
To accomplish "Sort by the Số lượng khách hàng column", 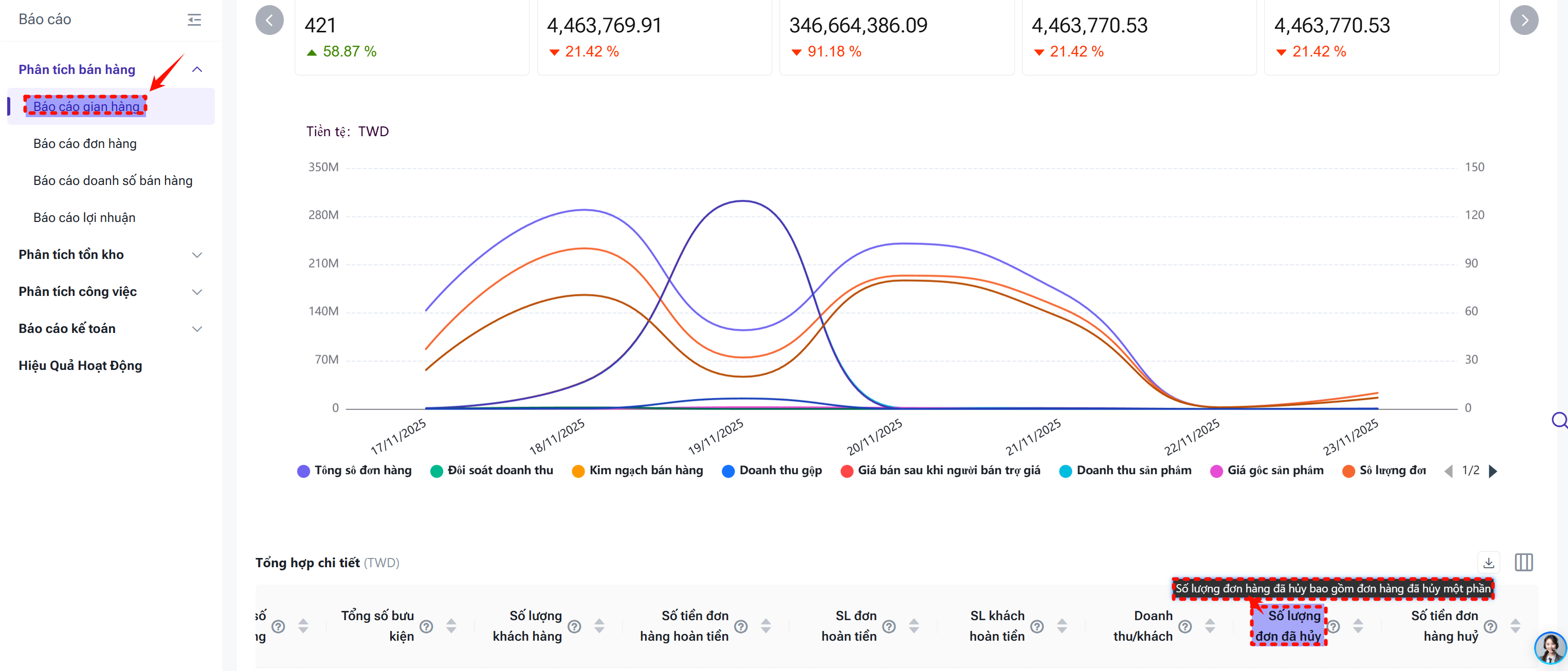I will click(599, 626).
